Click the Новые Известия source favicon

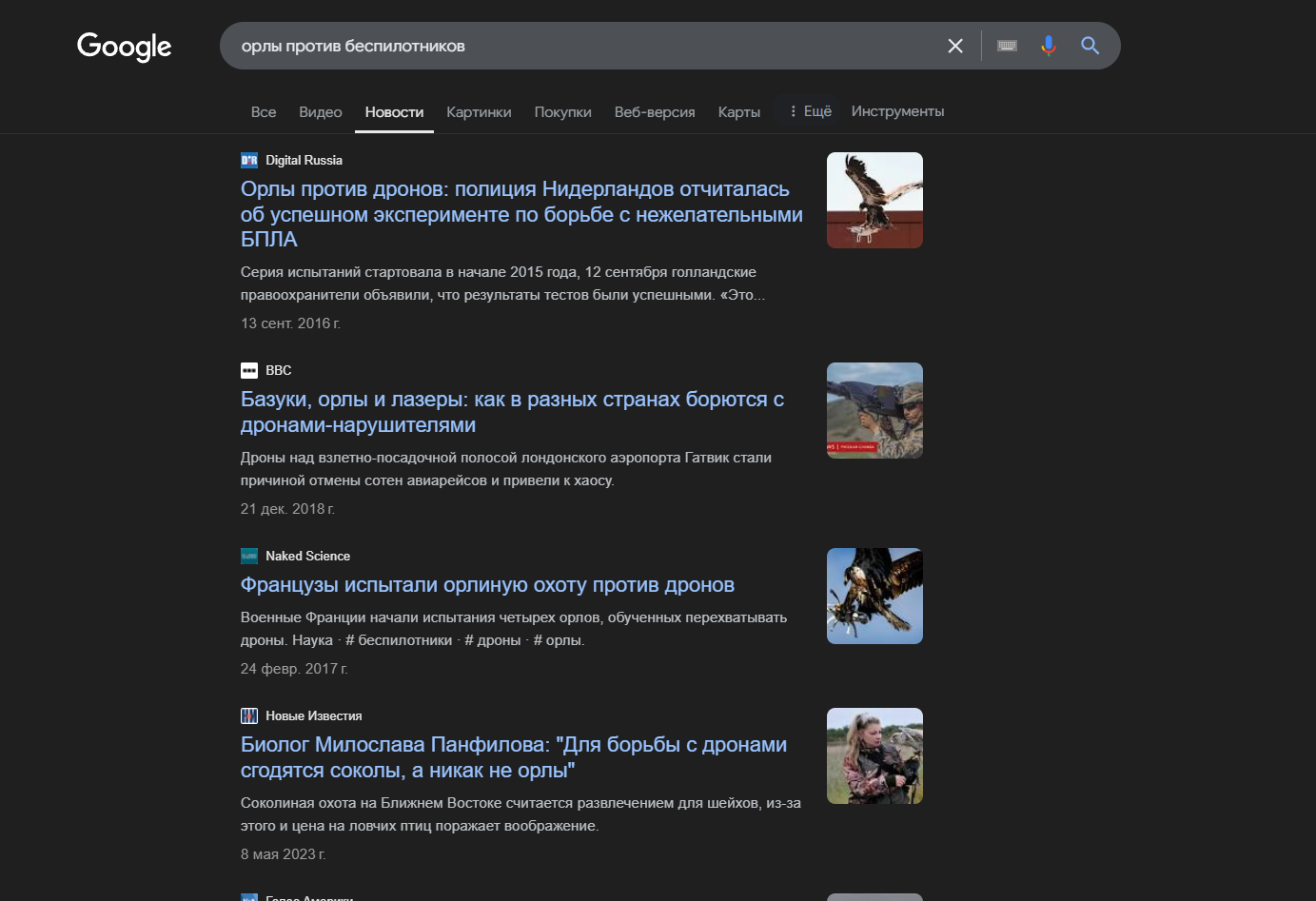click(249, 715)
